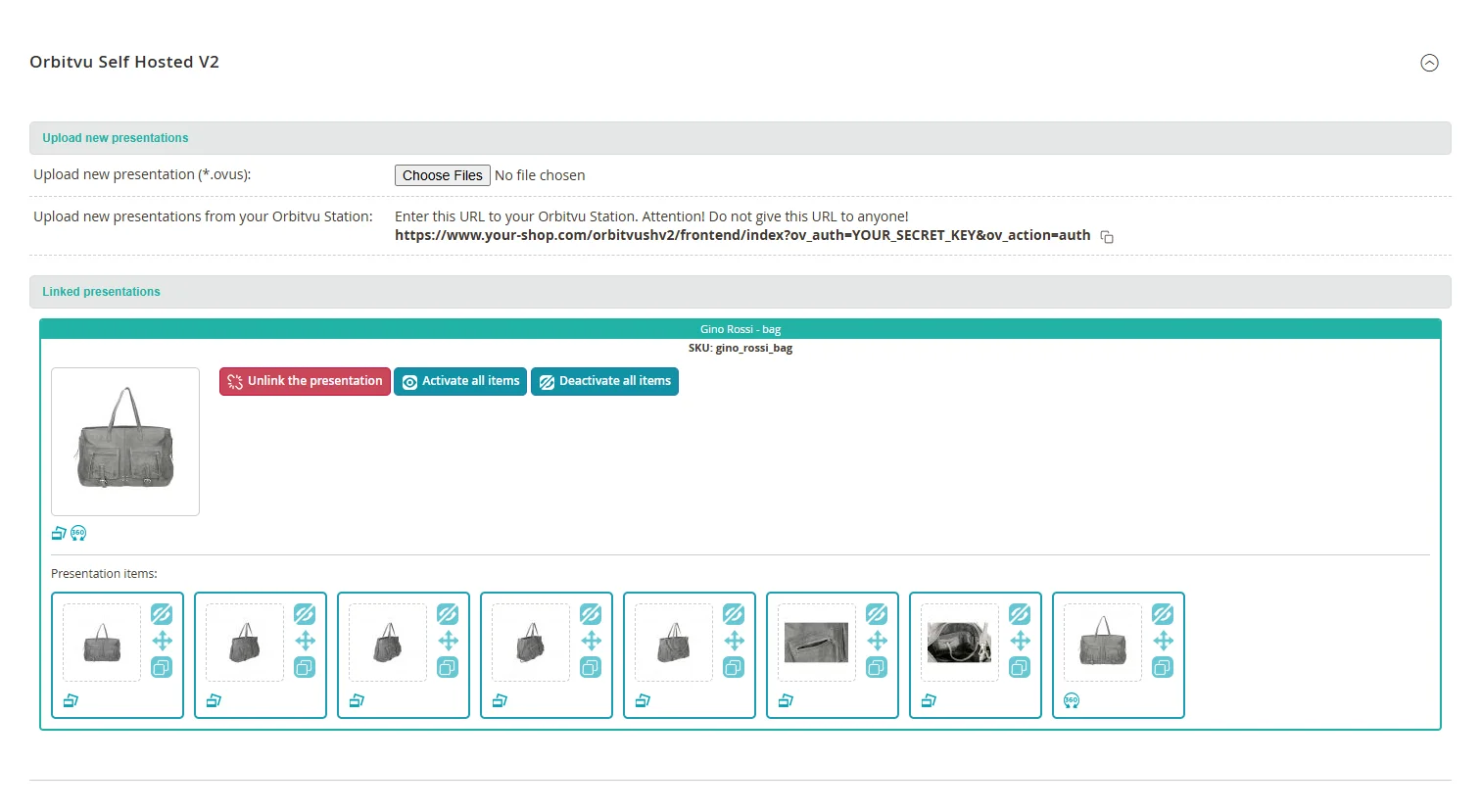The image size is (1481, 812).
Task: Click the gallery icon under the main bag thumbnail
Action: tap(59, 533)
